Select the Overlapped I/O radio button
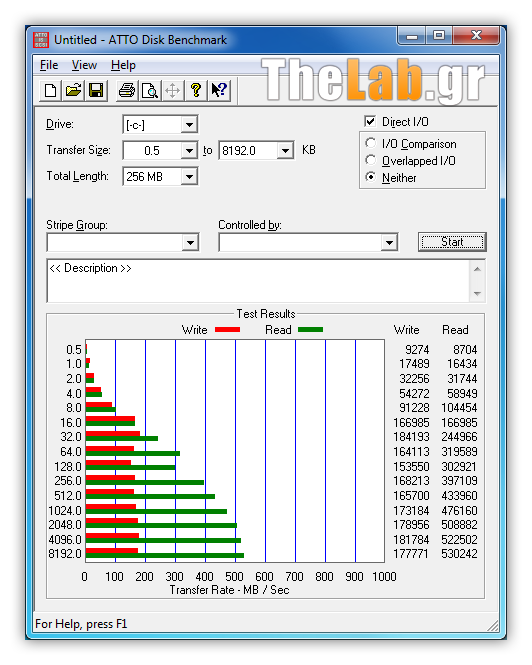Image resolution: width=532 pixels, height=665 pixels. tap(370, 160)
